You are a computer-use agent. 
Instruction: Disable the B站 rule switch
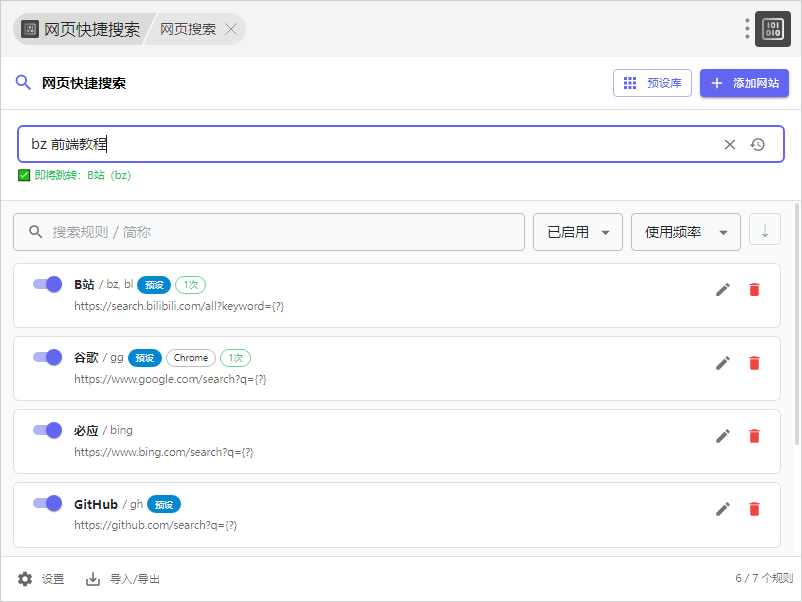(47, 284)
